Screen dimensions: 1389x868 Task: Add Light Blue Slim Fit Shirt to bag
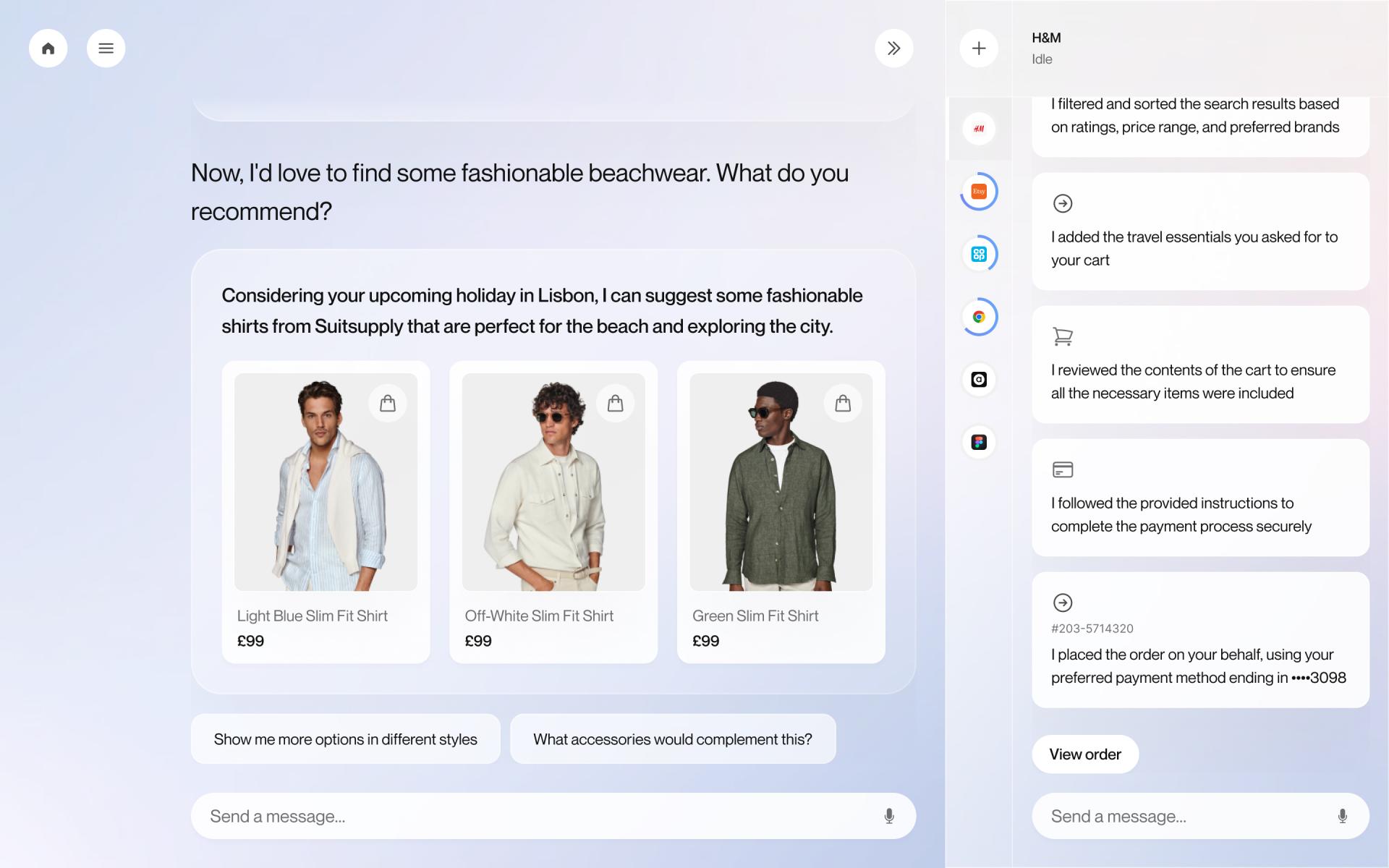point(388,403)
